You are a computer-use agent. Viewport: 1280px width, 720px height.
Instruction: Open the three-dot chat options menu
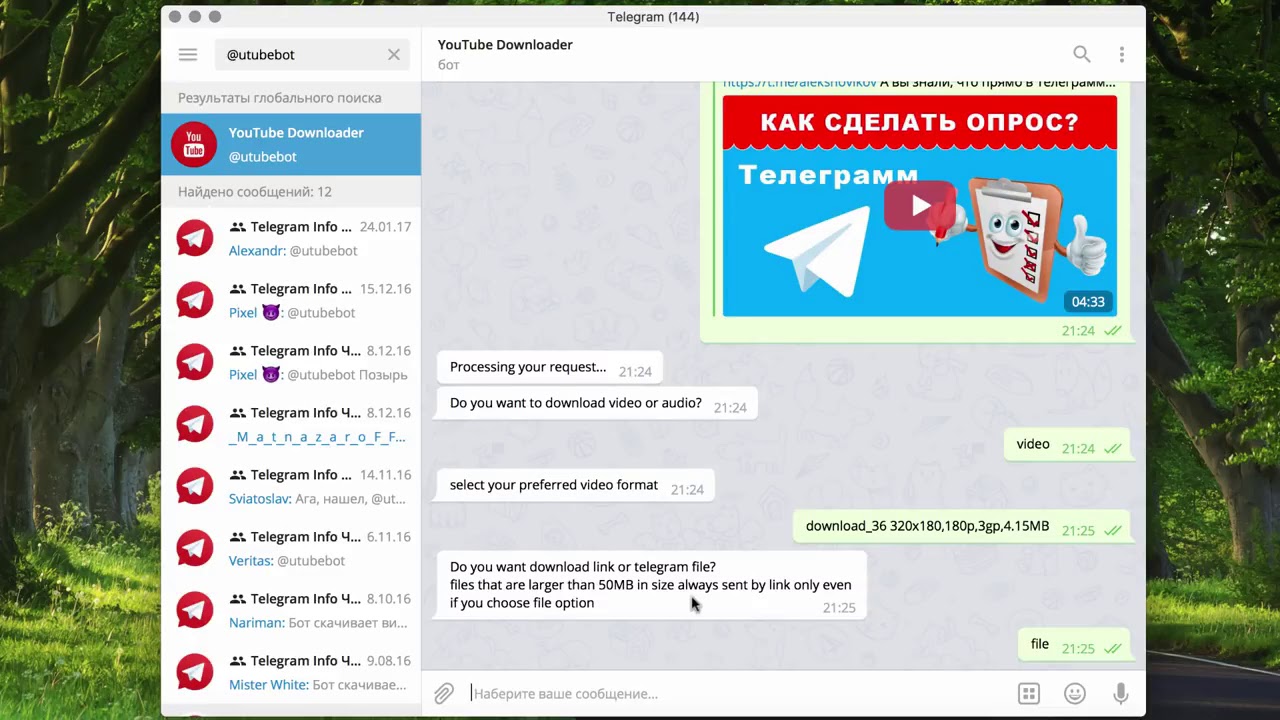pyautogui.click(x=1122, y=54)
